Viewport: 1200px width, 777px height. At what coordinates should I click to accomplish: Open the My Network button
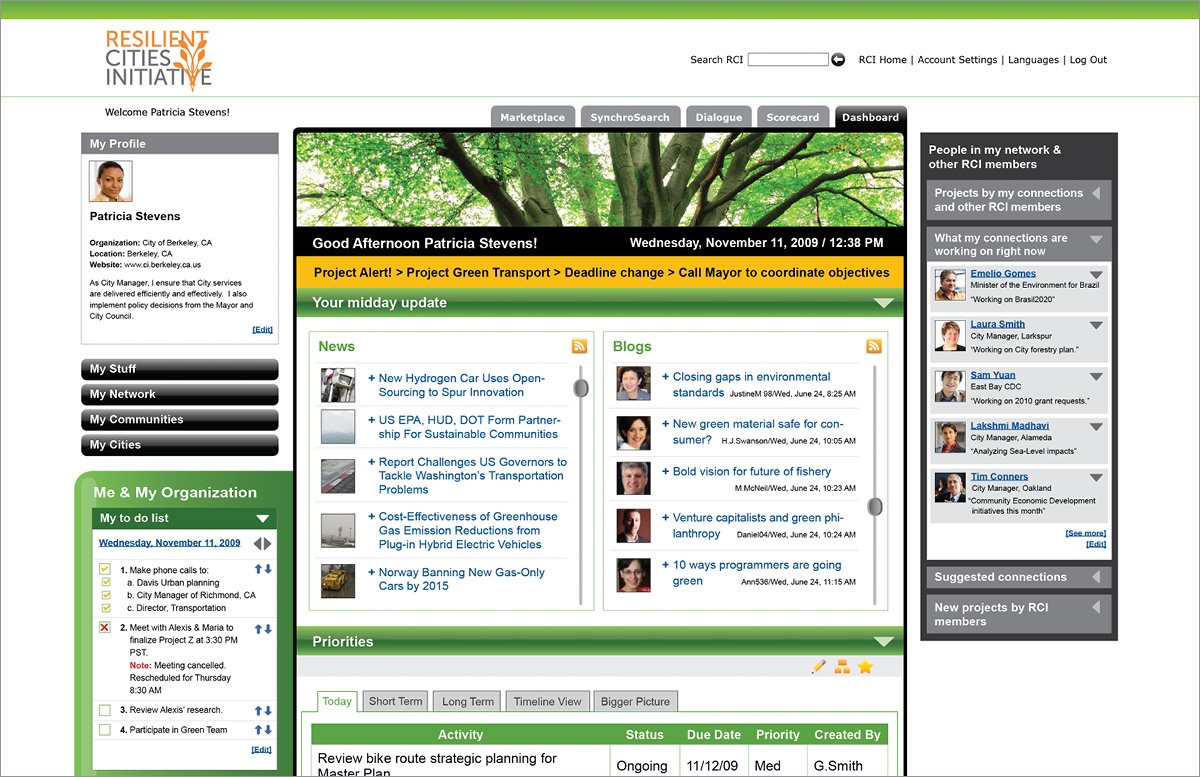(x=179, y=394)
